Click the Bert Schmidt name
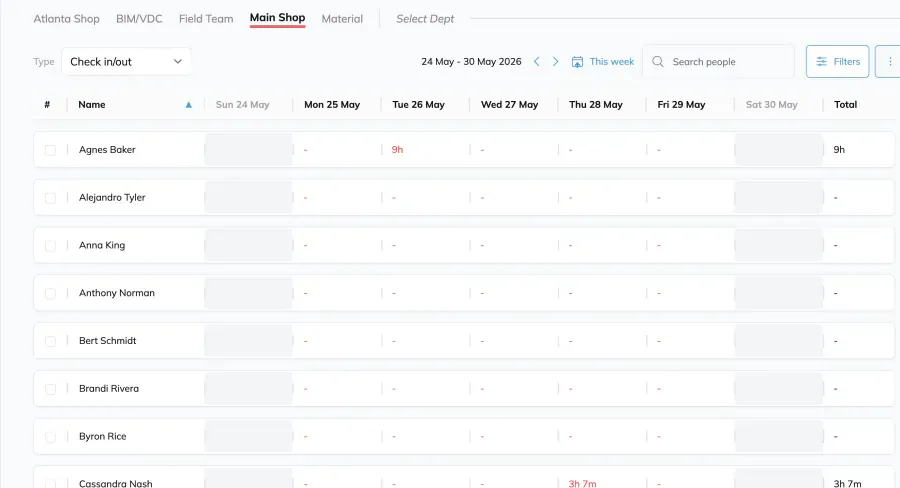This screenshot has width=900, height=488. tap(107, 340)
